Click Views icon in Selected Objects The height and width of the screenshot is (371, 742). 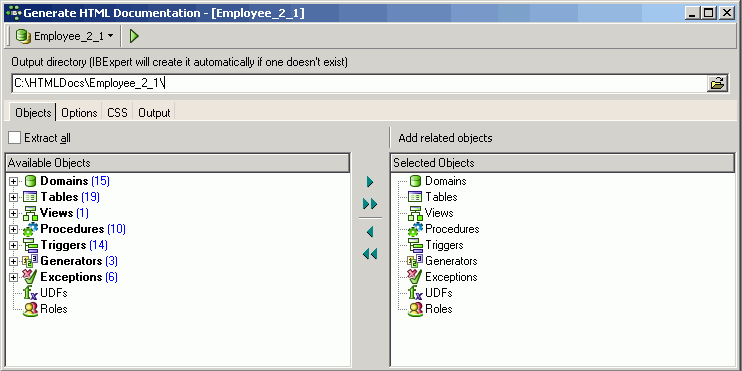pos(415,213)
